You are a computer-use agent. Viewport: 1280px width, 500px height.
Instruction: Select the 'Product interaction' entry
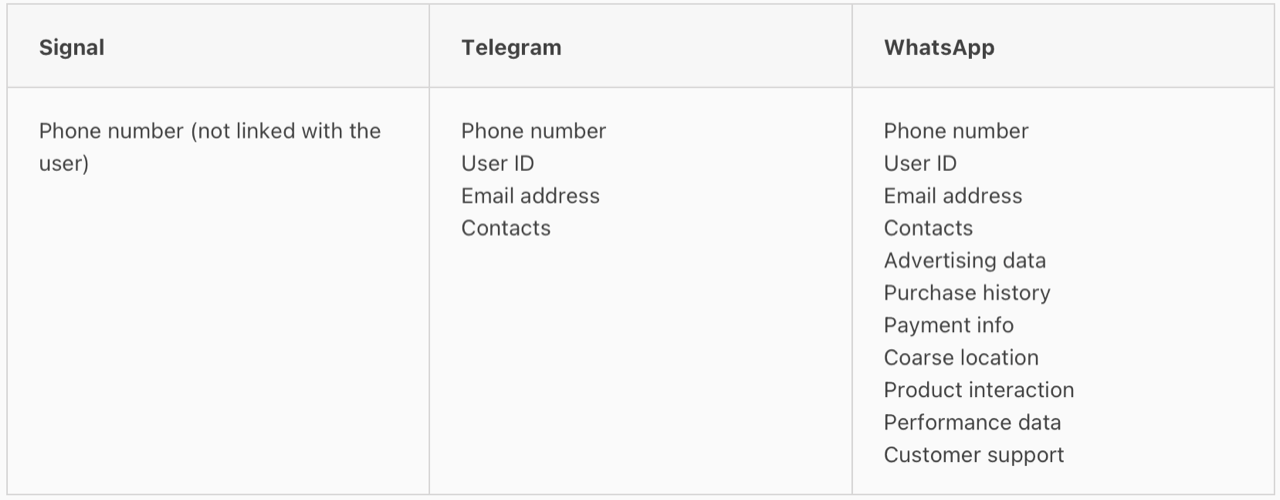pyautogui.click(x=979, y=390)
